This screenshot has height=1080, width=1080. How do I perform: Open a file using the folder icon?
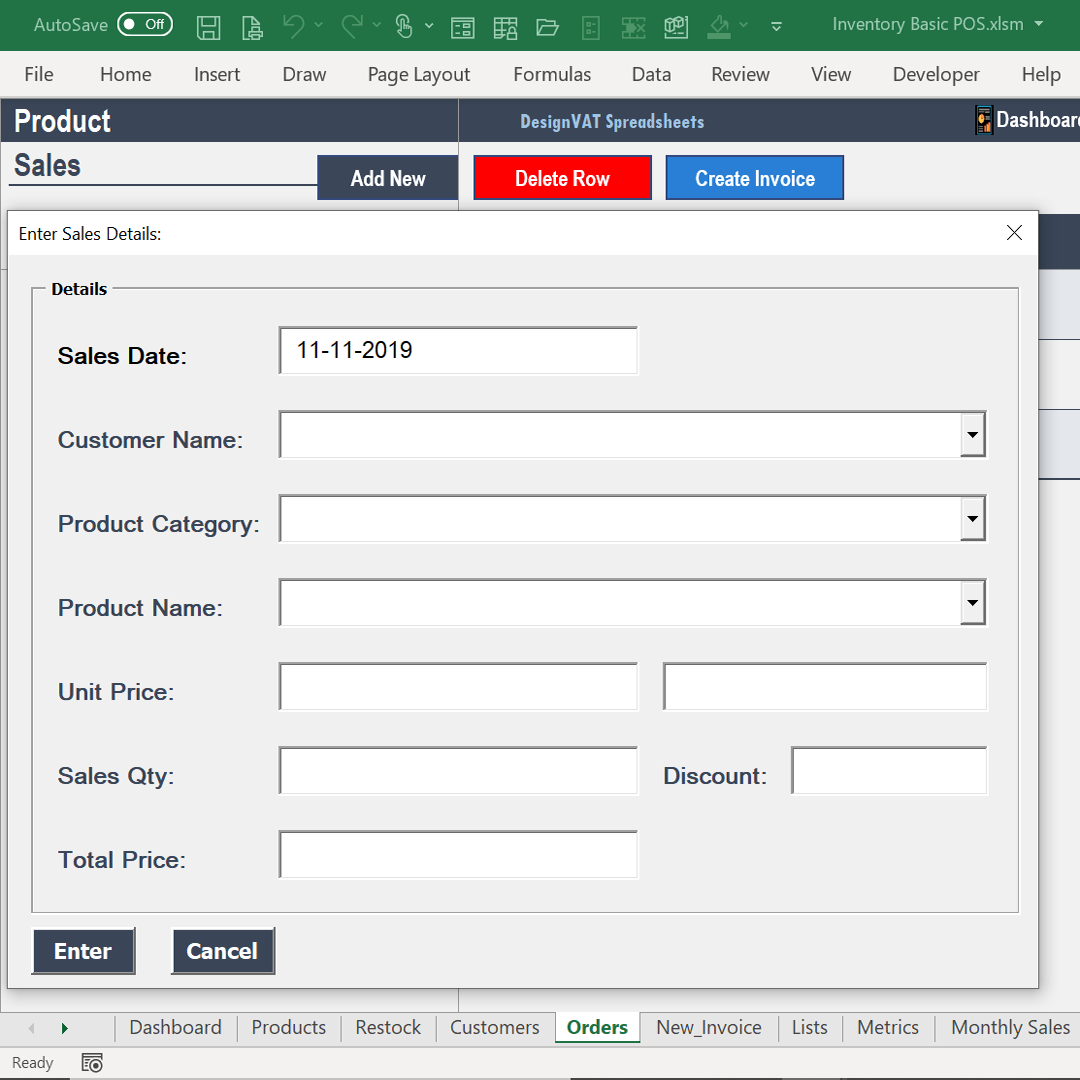[x=547, y=27]
